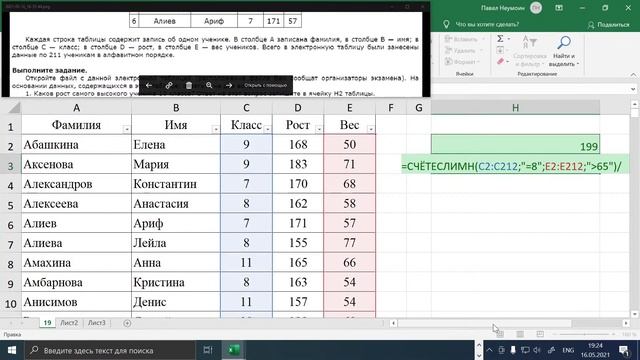Image resolution: width=640 pixels, height=360 pixels.
Task: Select cell with surname Амбарнова
Action: point(76,282)
